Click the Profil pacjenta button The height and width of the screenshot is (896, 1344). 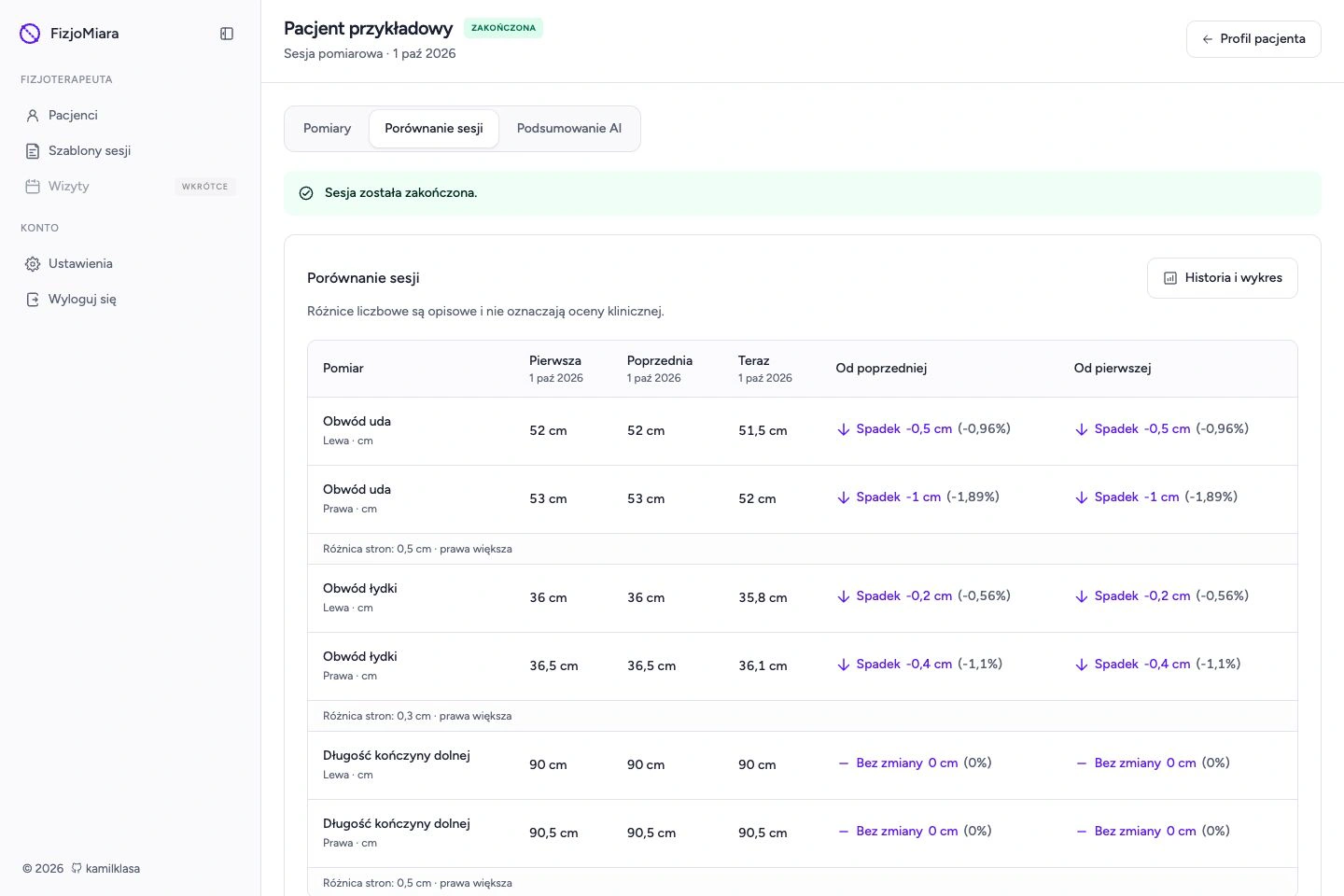(1253, 39)
